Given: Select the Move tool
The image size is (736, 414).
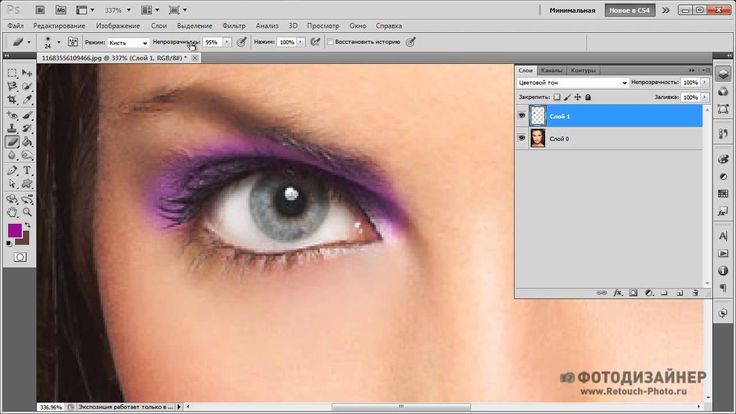Looking at the screenshot, I should 27,73.
